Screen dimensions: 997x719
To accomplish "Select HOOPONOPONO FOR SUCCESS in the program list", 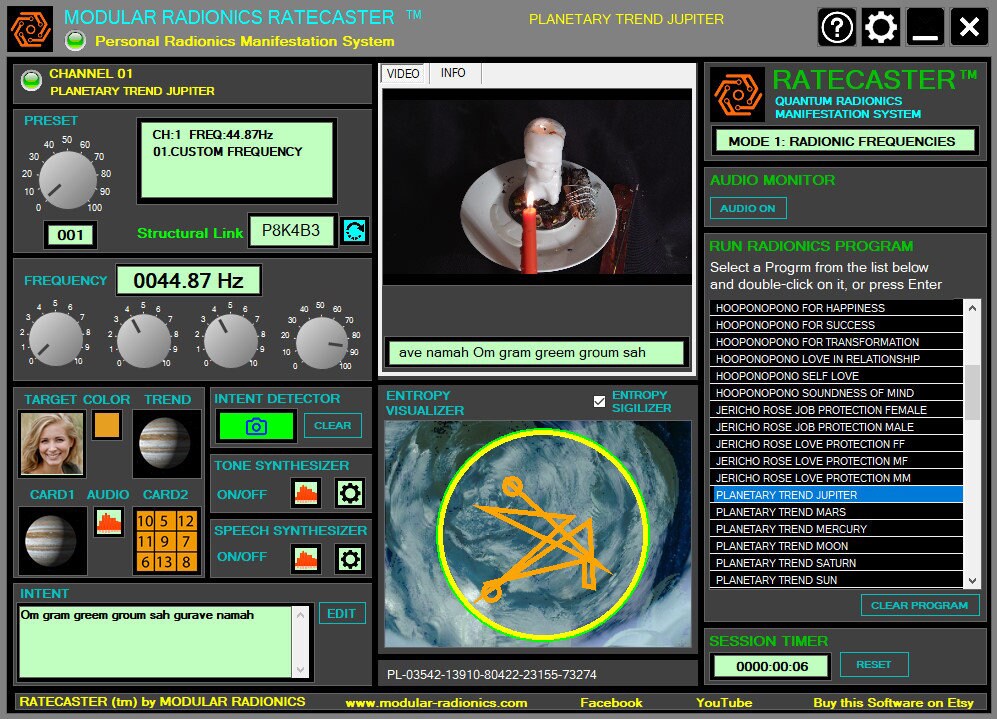I will [779, 324].
